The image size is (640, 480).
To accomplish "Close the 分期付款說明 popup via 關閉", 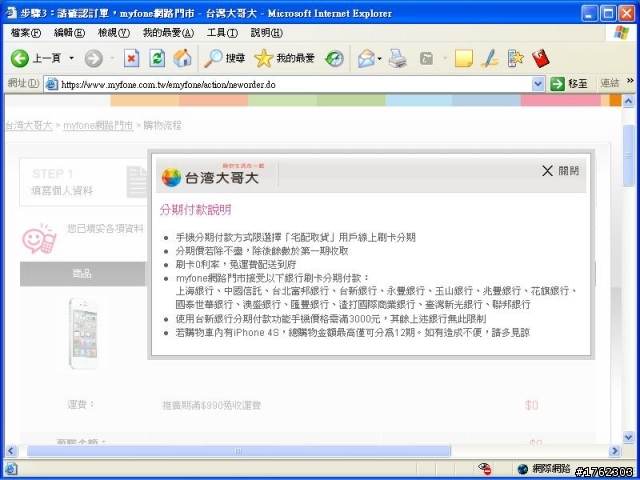I will point(560,171).
